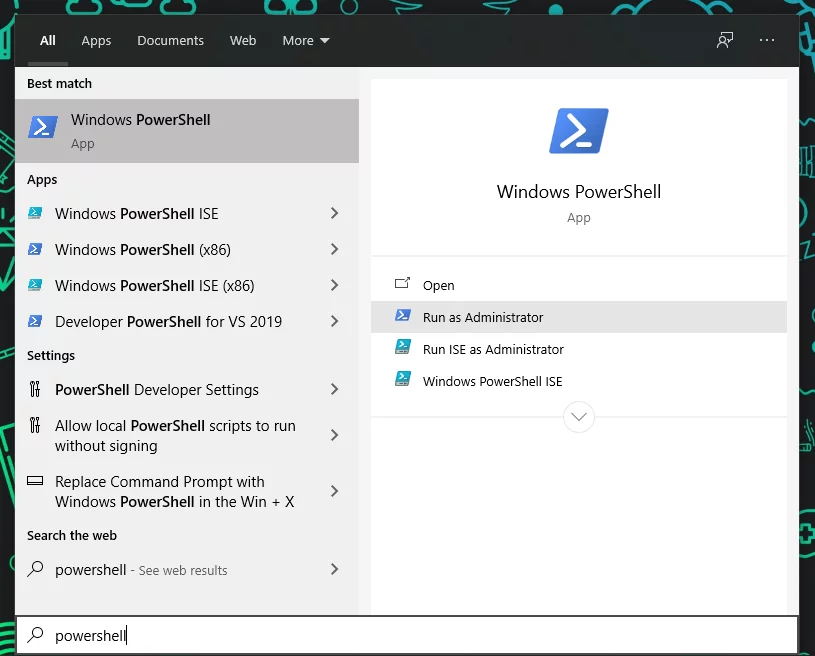Expand Allow local PowerShell scripts arrow
This screenshot has height=656, width=815.
(334, 435)
